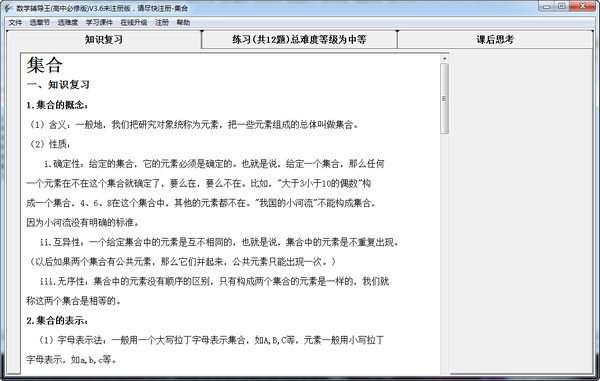The width and height of the screenshot is (600, 381).
Task: Minimize the 数学辅导王 window
Action: click(x=547, y=7)
